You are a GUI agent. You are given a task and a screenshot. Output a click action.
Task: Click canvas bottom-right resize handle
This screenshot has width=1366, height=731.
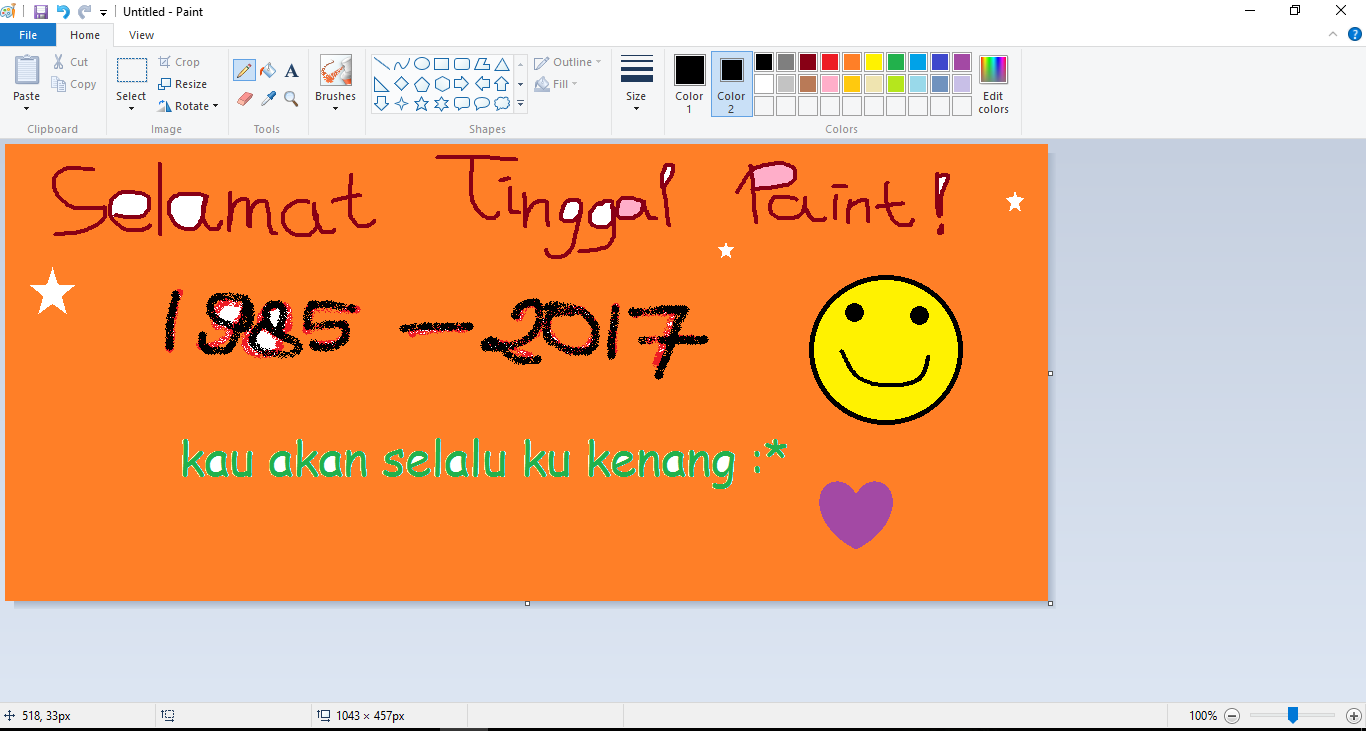1050,603
